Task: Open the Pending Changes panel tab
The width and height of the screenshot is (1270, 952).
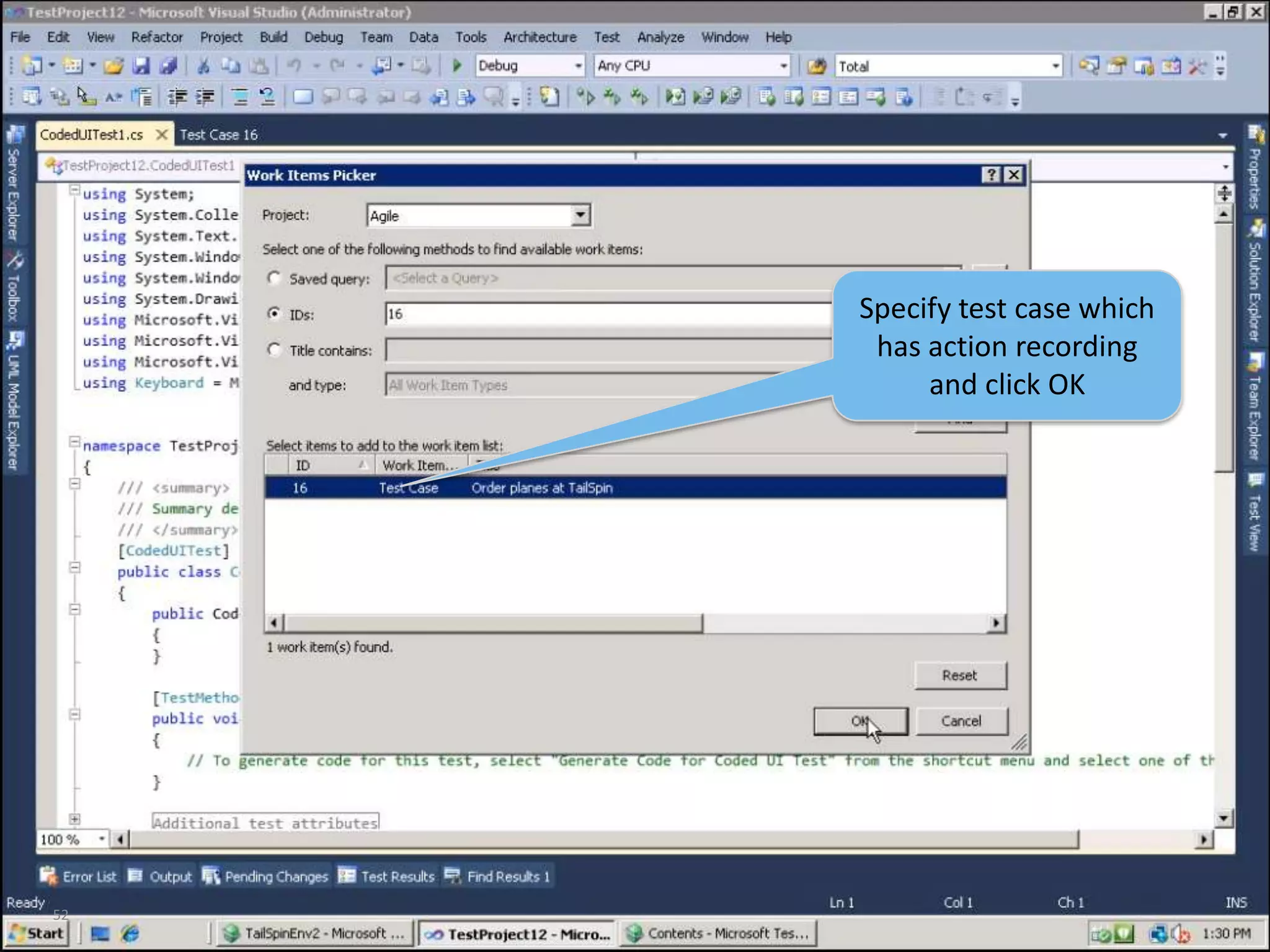Action: tap(265, 876)
